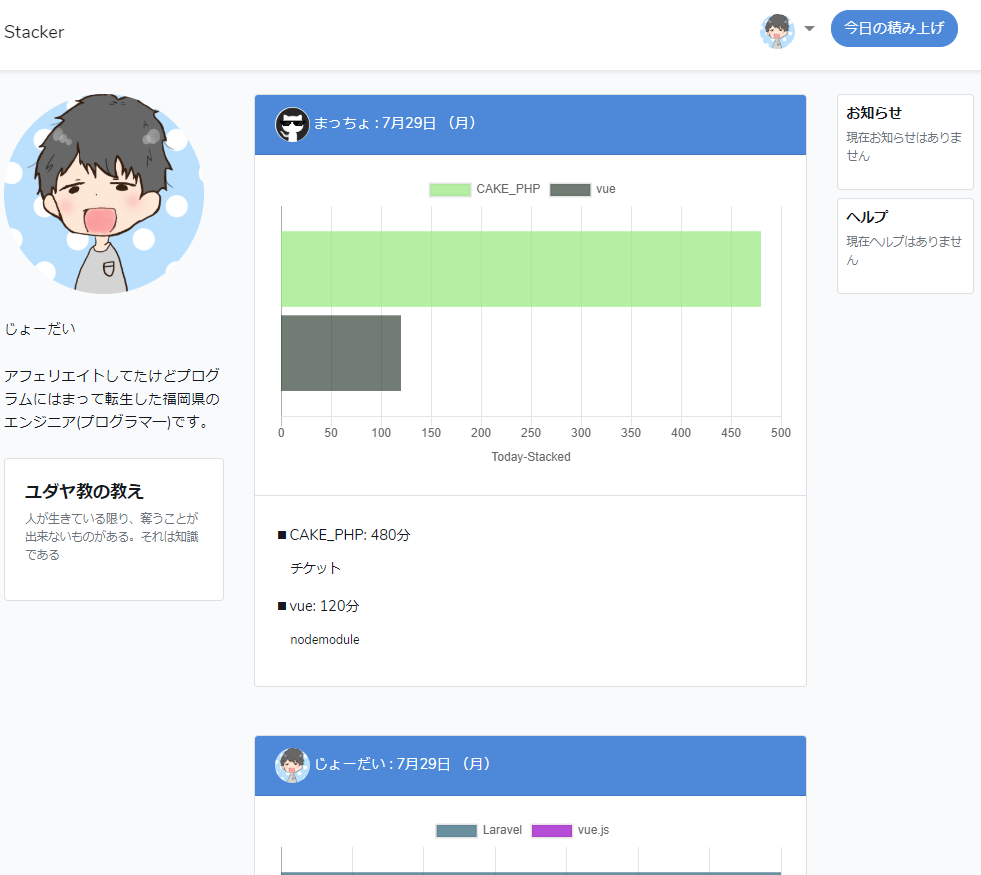Viewport: 981px width, 875px height.
Task: Click the vue.js legend label
Action: [593, 830]
